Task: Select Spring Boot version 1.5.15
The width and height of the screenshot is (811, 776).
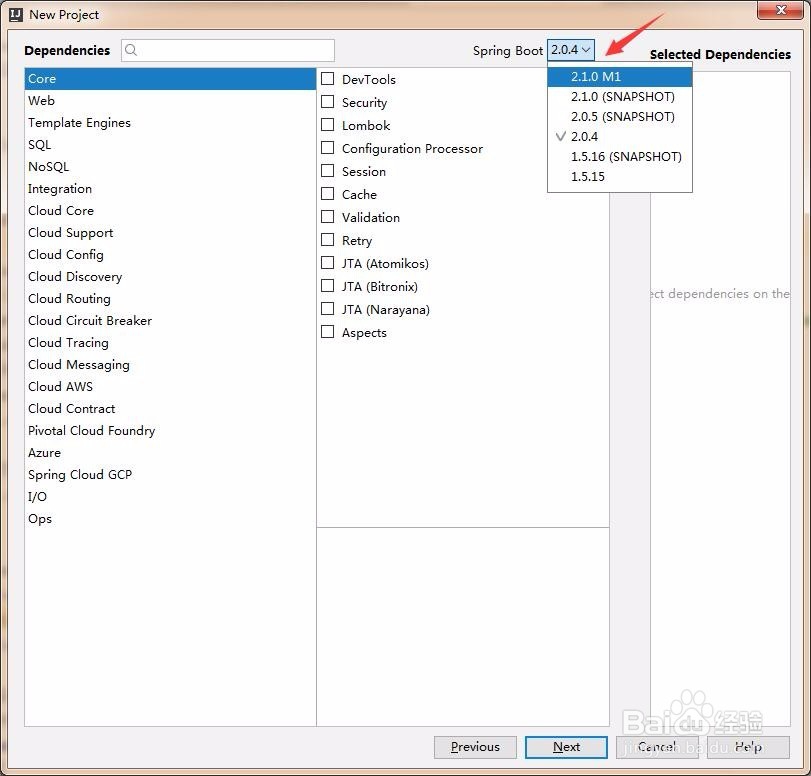Action: click(620, 176)
